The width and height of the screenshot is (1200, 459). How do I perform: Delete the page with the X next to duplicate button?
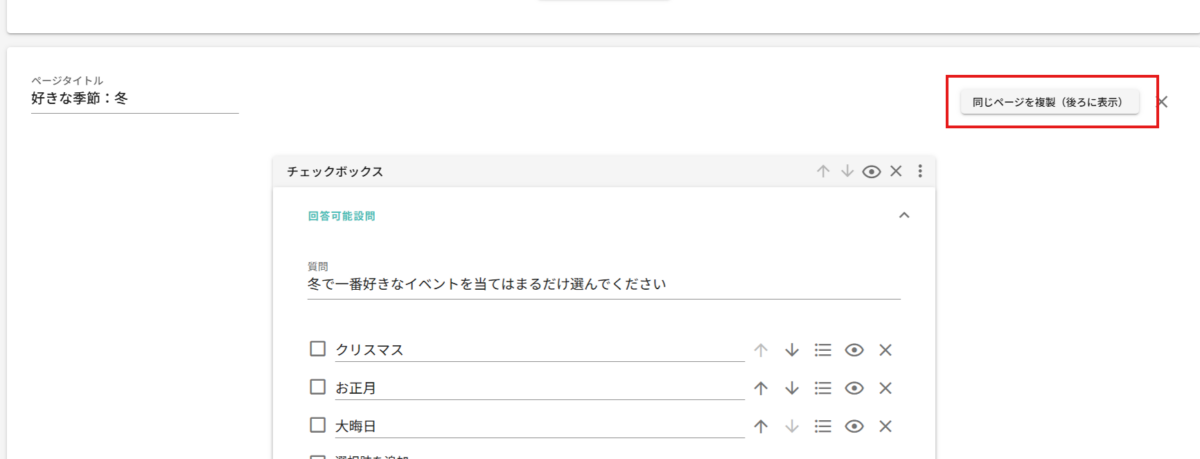click(1162, 102)
